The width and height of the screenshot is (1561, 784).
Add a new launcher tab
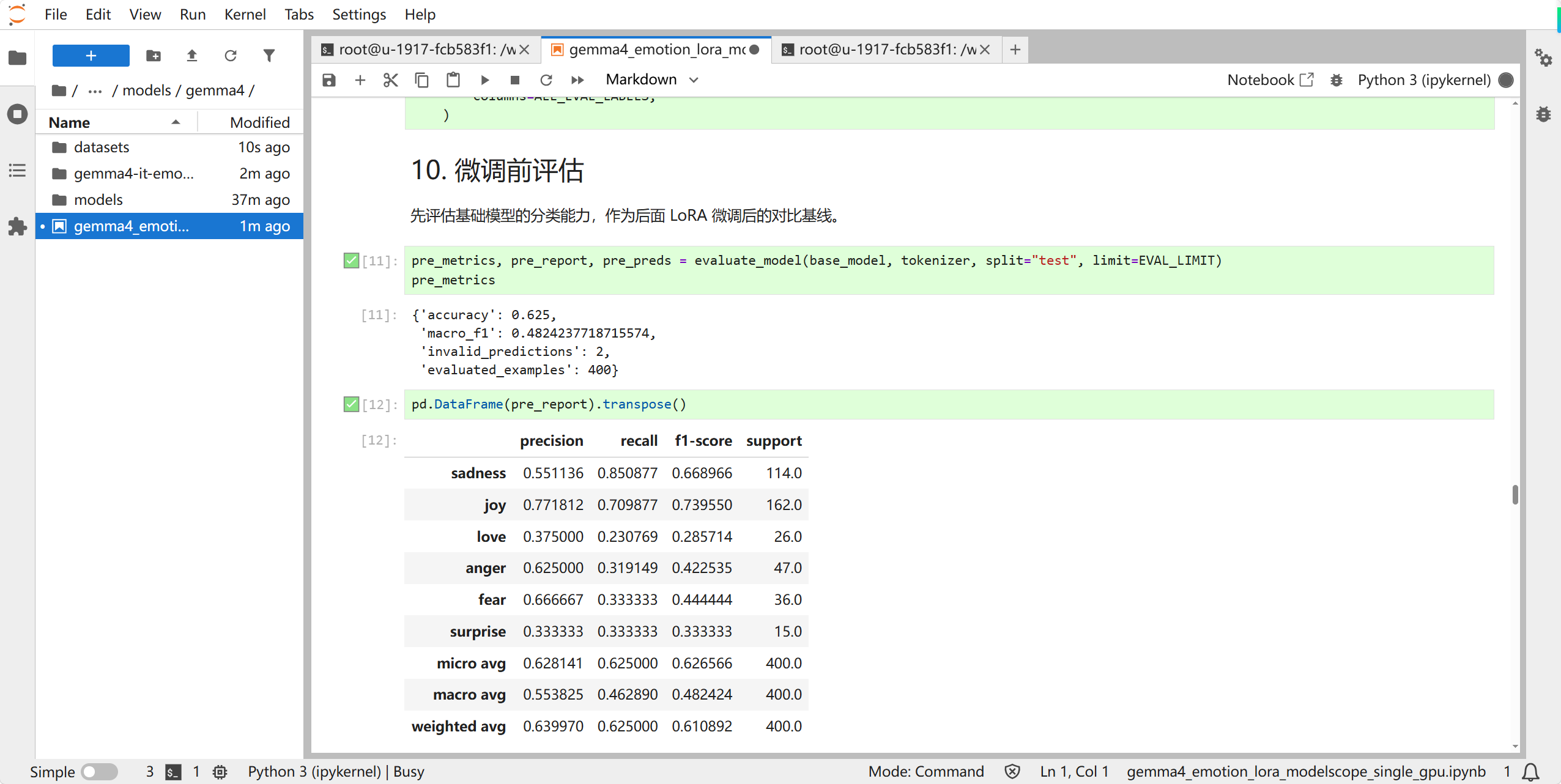point(1015,50)
